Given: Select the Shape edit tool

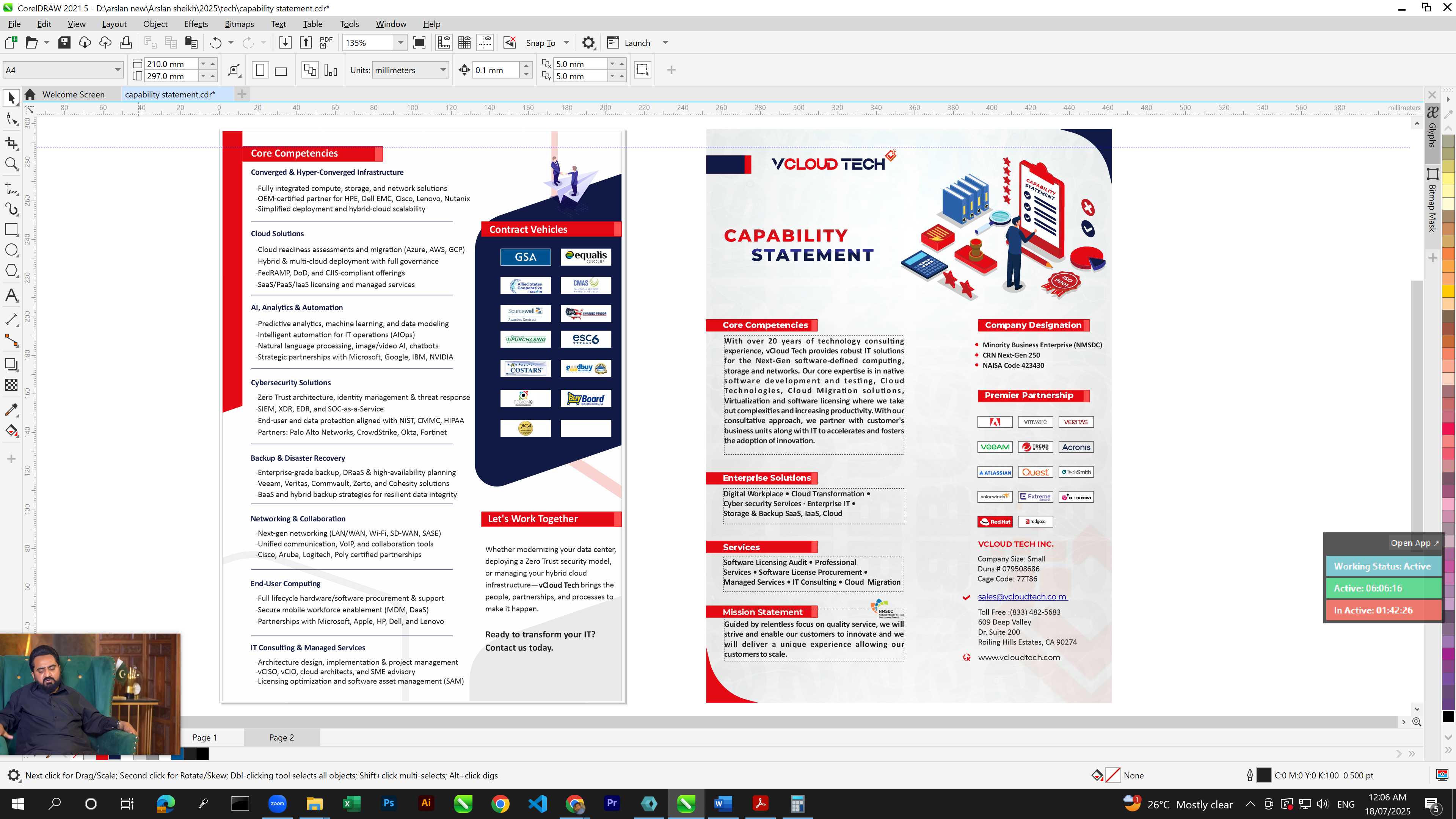Looking at the screenshot, I should pos(11,119).
